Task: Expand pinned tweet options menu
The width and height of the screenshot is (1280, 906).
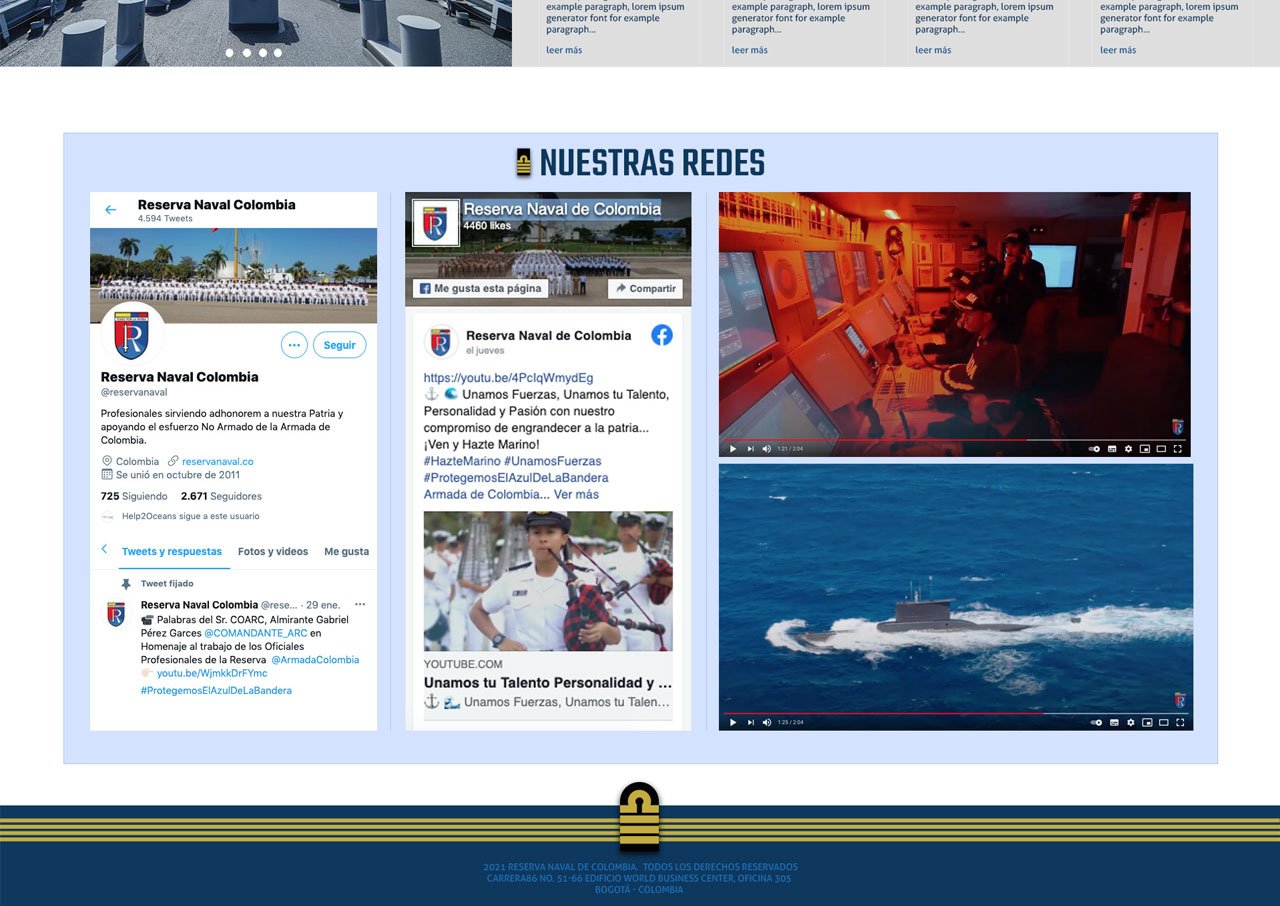Action: pyautogui.click(x=360, y=605)
